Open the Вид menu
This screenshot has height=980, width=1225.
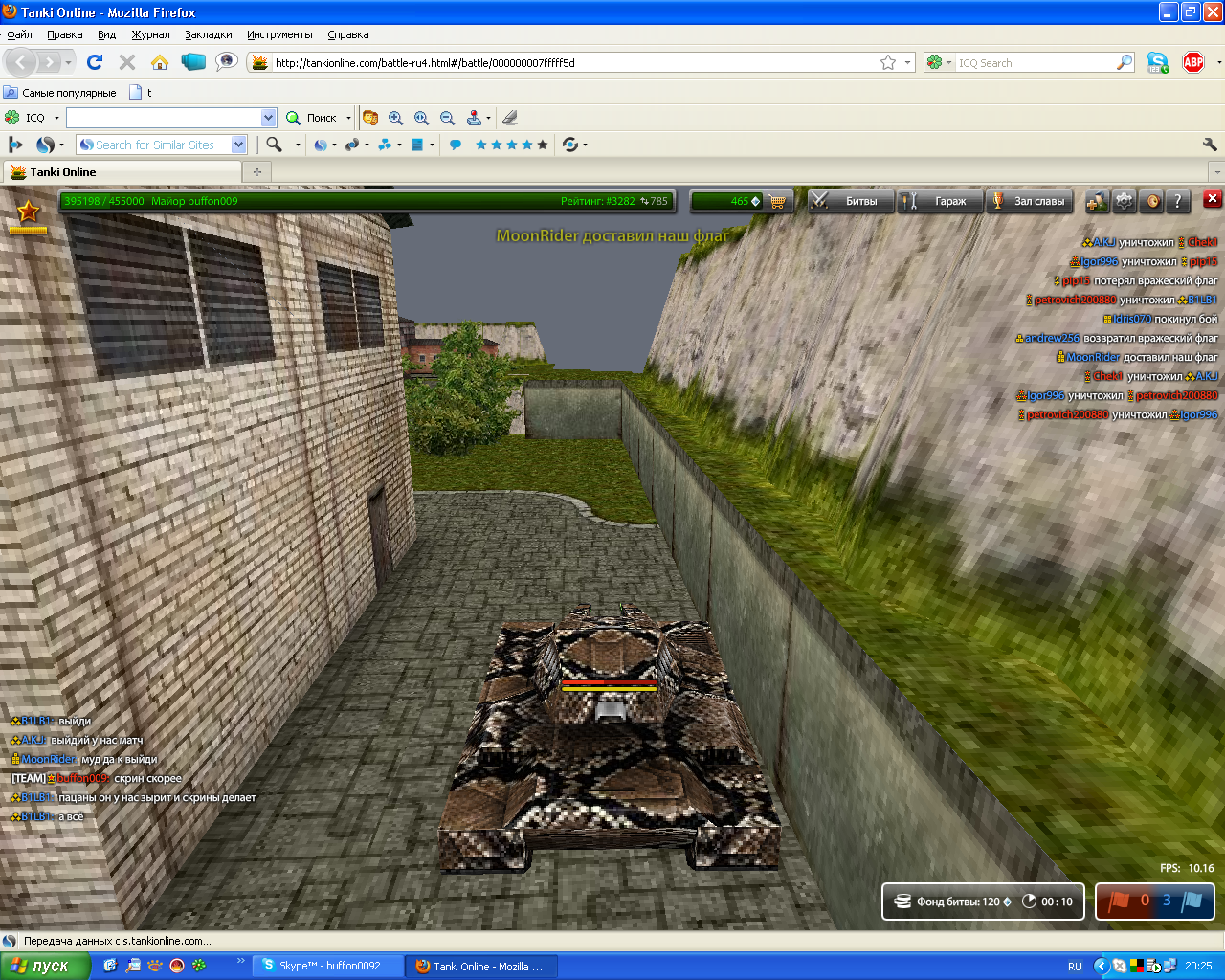pos(106,34)
